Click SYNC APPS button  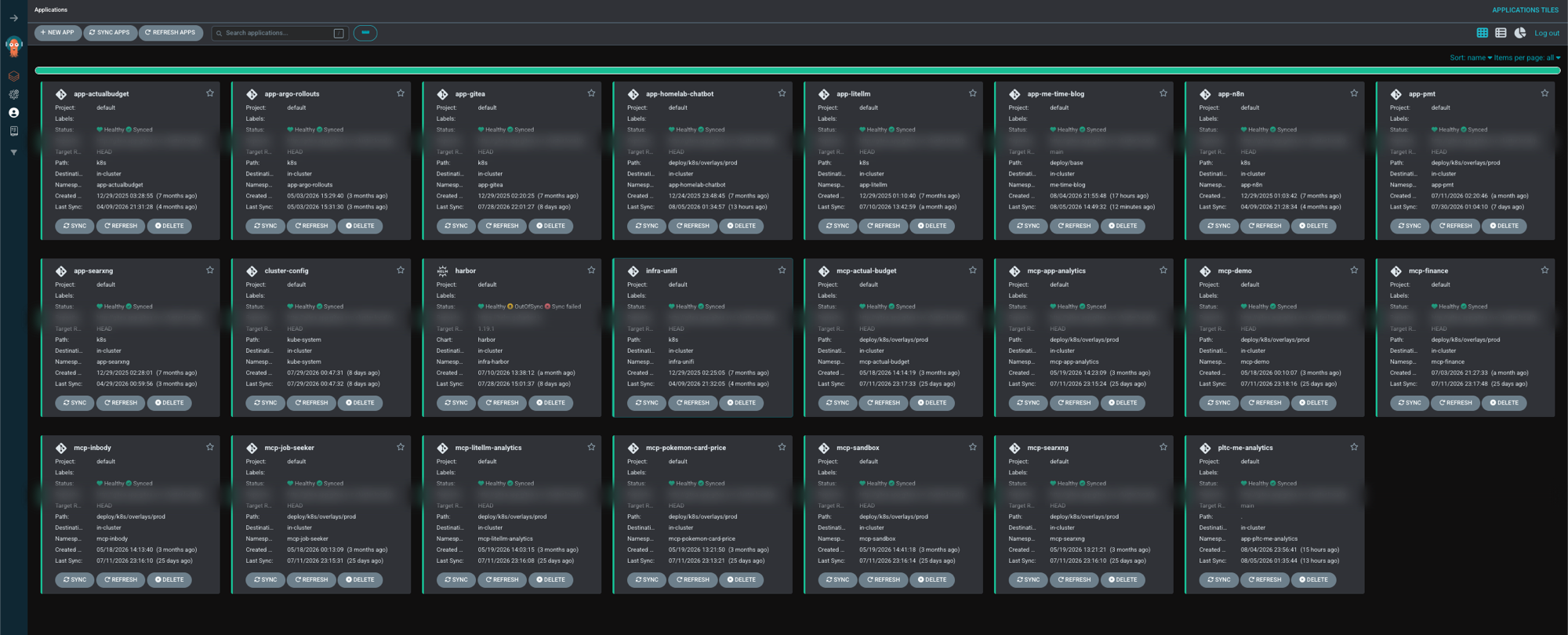point(110,33)
